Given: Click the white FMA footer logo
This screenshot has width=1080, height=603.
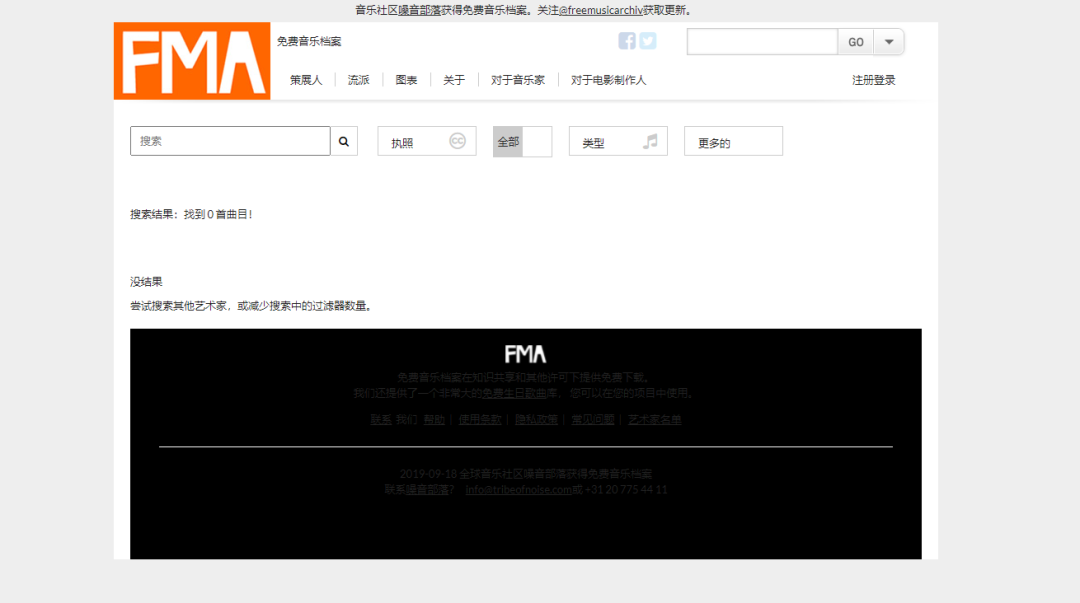Looking at the screenshot, I should (525, 354).
